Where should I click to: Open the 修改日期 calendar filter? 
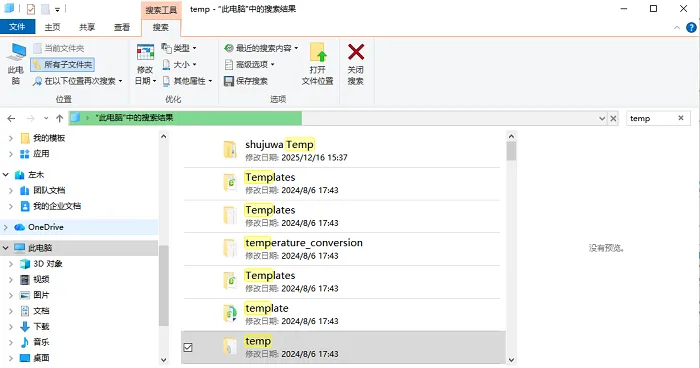[145, 63]
